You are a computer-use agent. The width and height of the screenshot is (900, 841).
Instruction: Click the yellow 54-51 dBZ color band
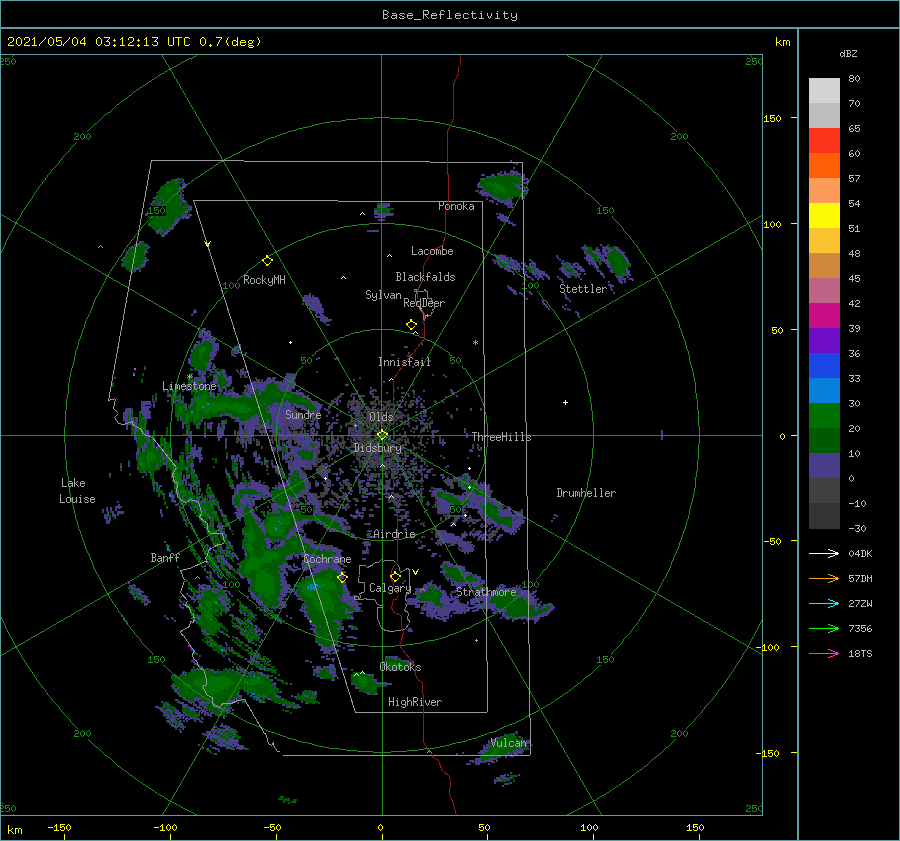coord(824,215)
